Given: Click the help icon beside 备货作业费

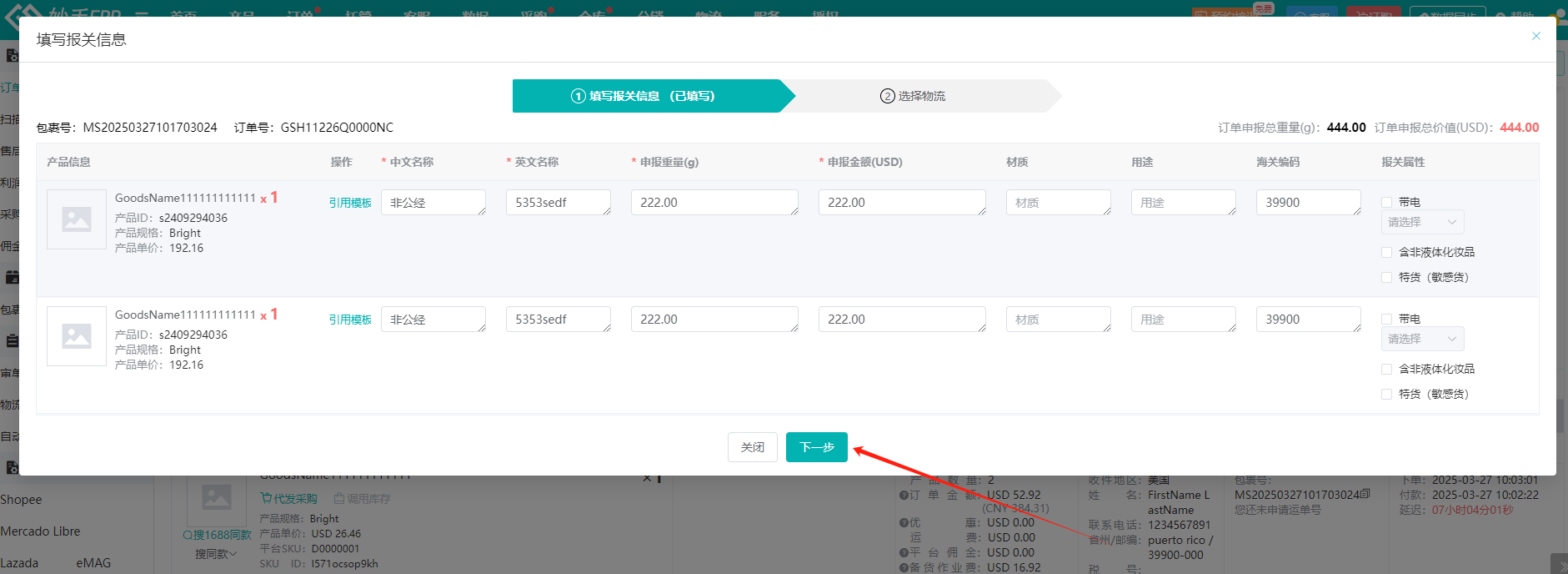Looking at the screenshot, I should 904,568.
